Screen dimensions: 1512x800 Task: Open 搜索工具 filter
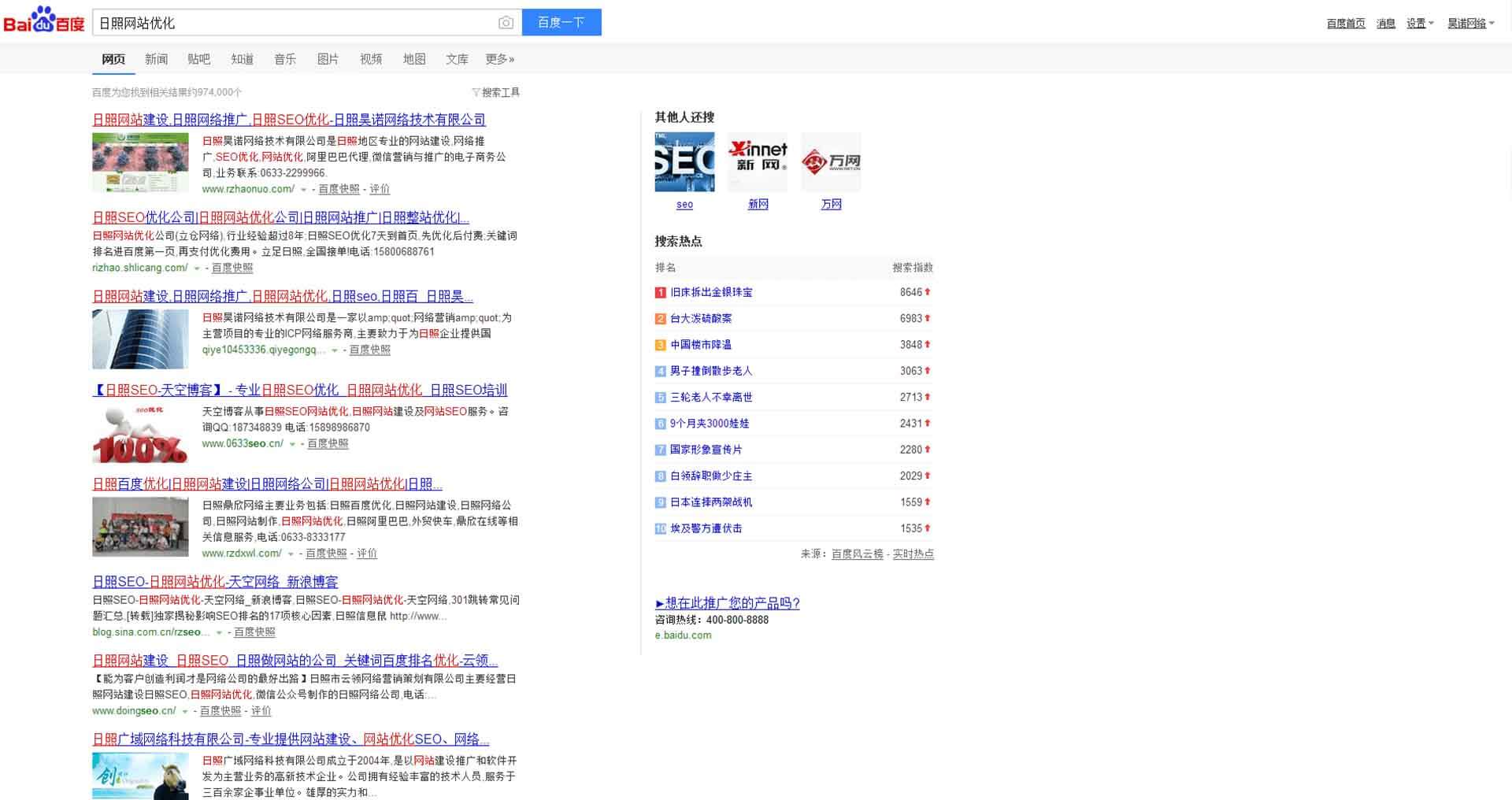[x=495, y=92]
